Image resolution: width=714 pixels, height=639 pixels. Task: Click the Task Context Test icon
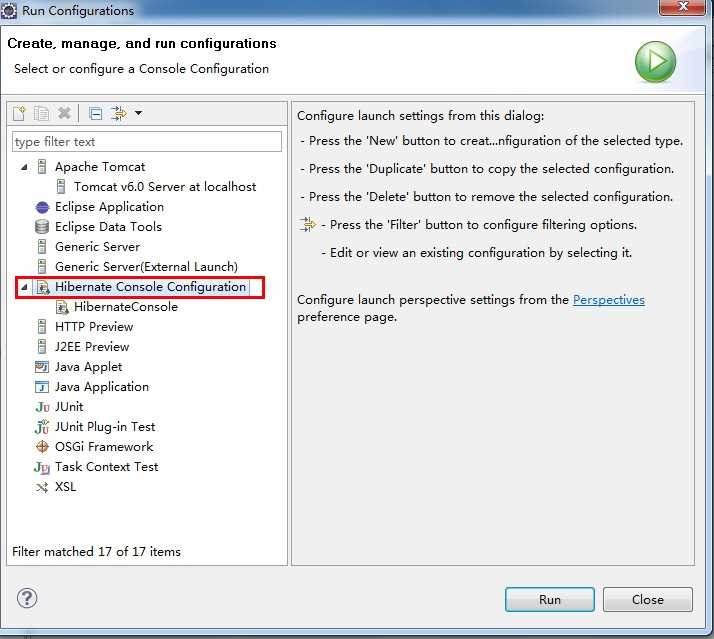[42, 467]
